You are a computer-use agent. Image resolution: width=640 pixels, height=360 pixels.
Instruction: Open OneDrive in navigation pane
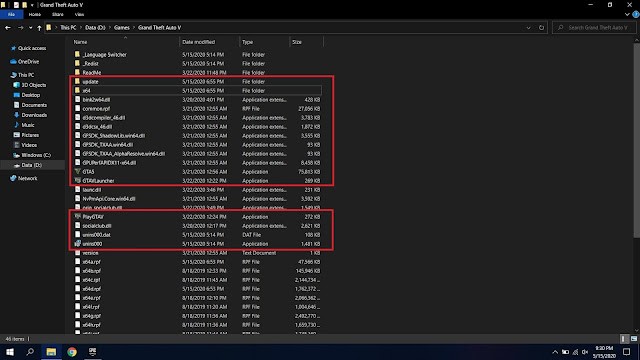pos(28,62)
